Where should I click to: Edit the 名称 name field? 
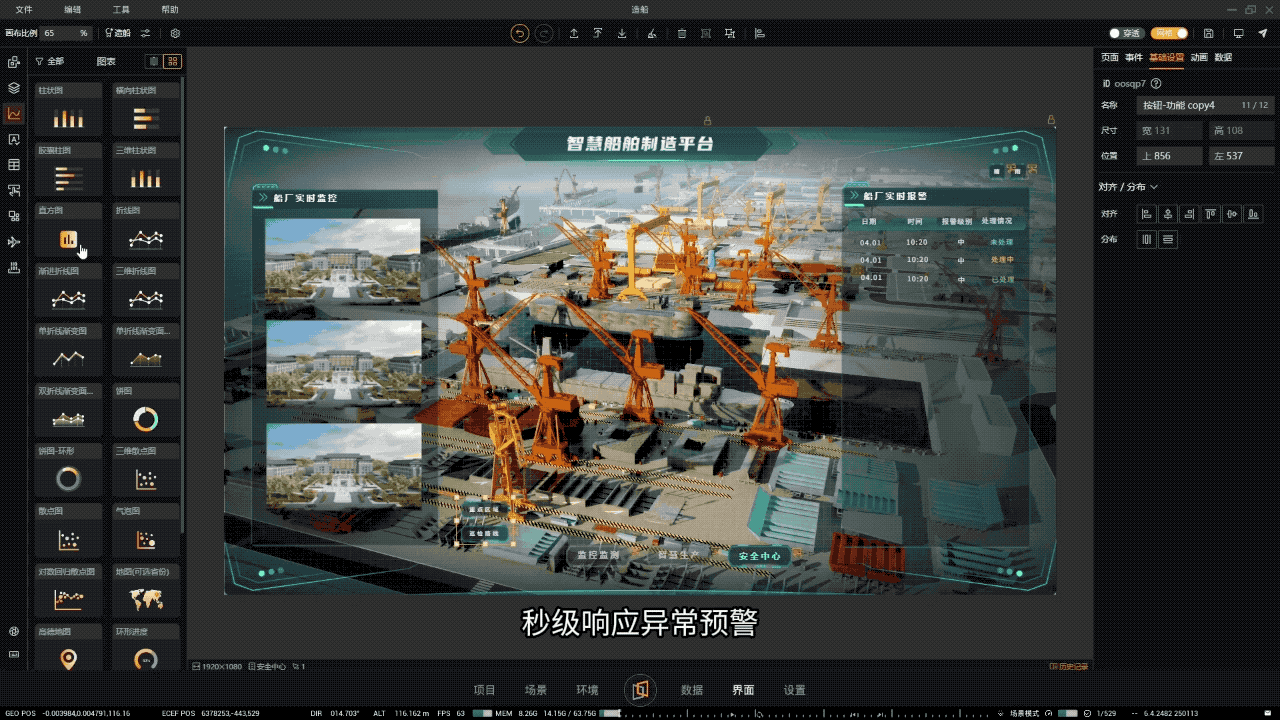click(x=1205, y=105)
